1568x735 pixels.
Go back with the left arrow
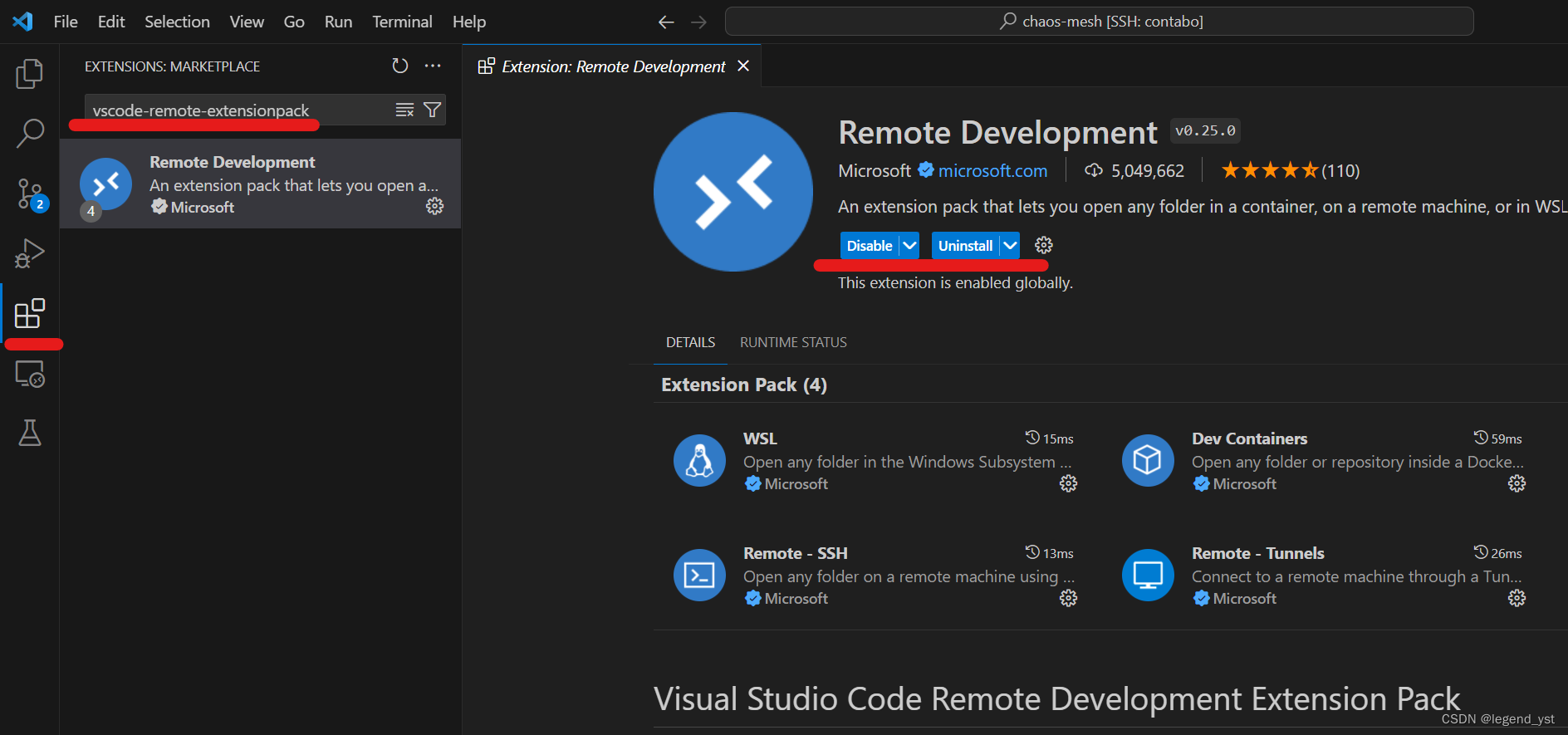click(666, 22)
